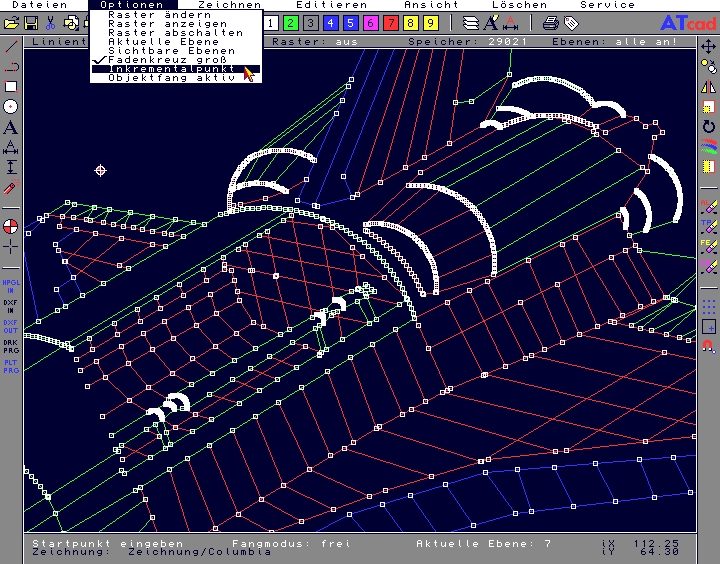Screen dimensions: 720x564
Task: Pick the circle drawing tool
Action: (x=11, y=106)
